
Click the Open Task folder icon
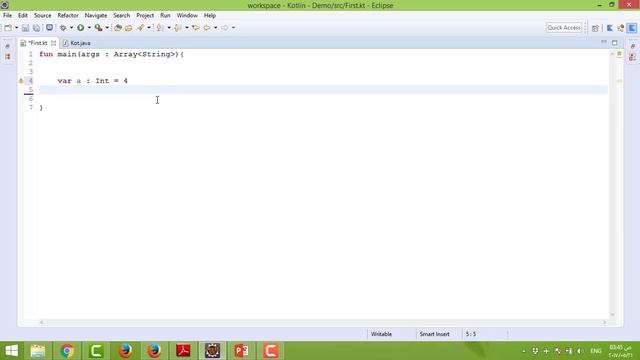click(129, 28)
